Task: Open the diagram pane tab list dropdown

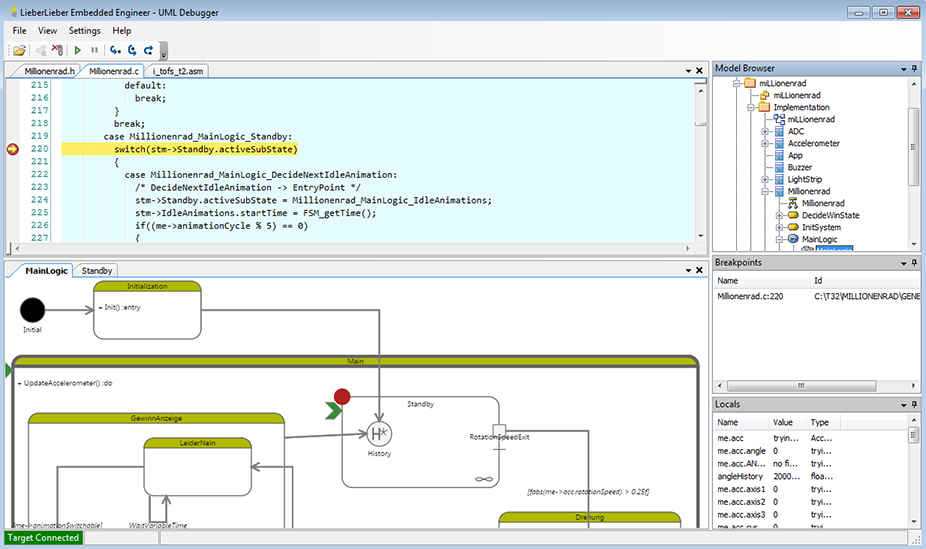Action: coord(688,270)
